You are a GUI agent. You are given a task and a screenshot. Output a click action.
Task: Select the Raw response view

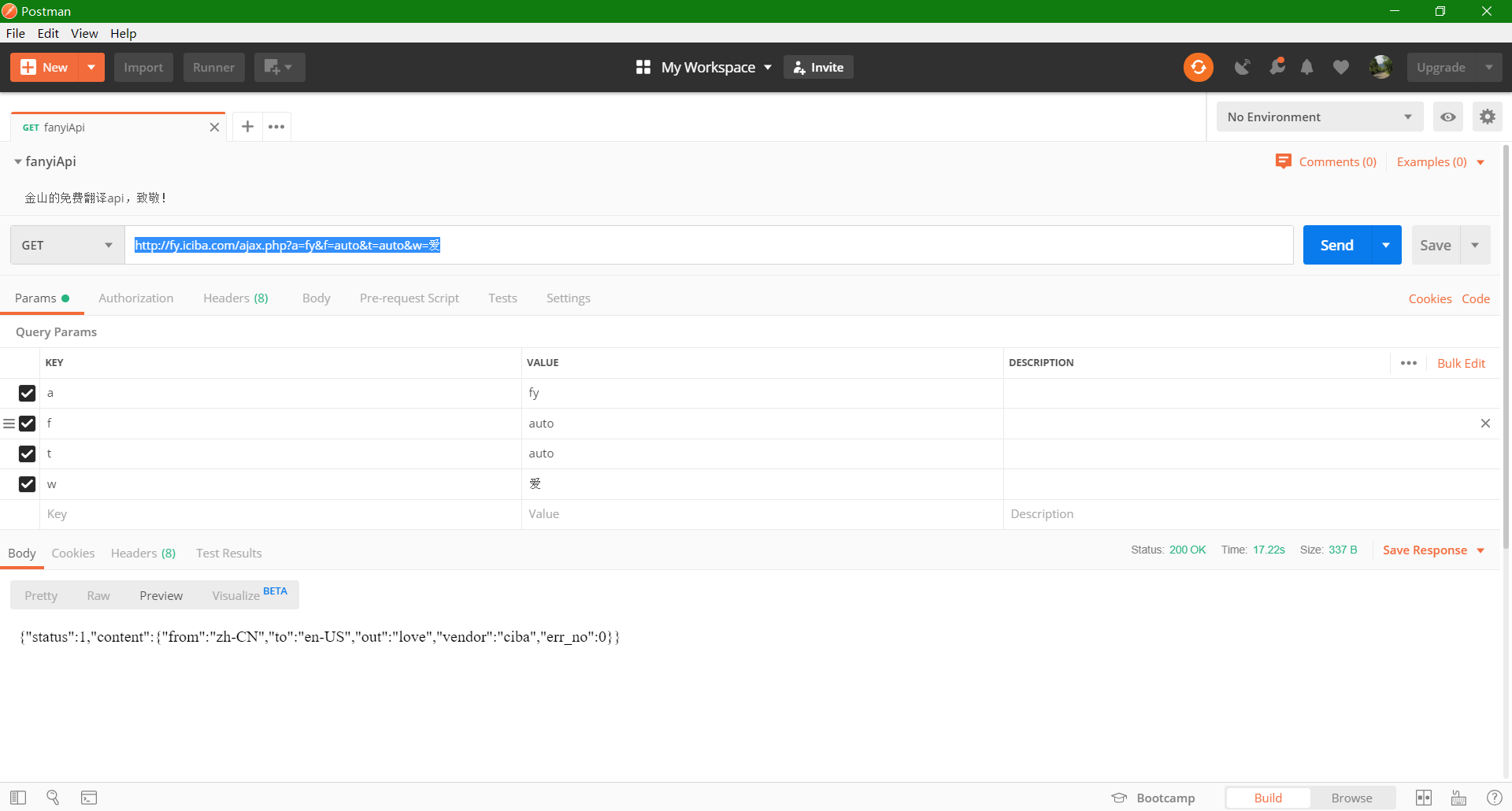(98, 595)
